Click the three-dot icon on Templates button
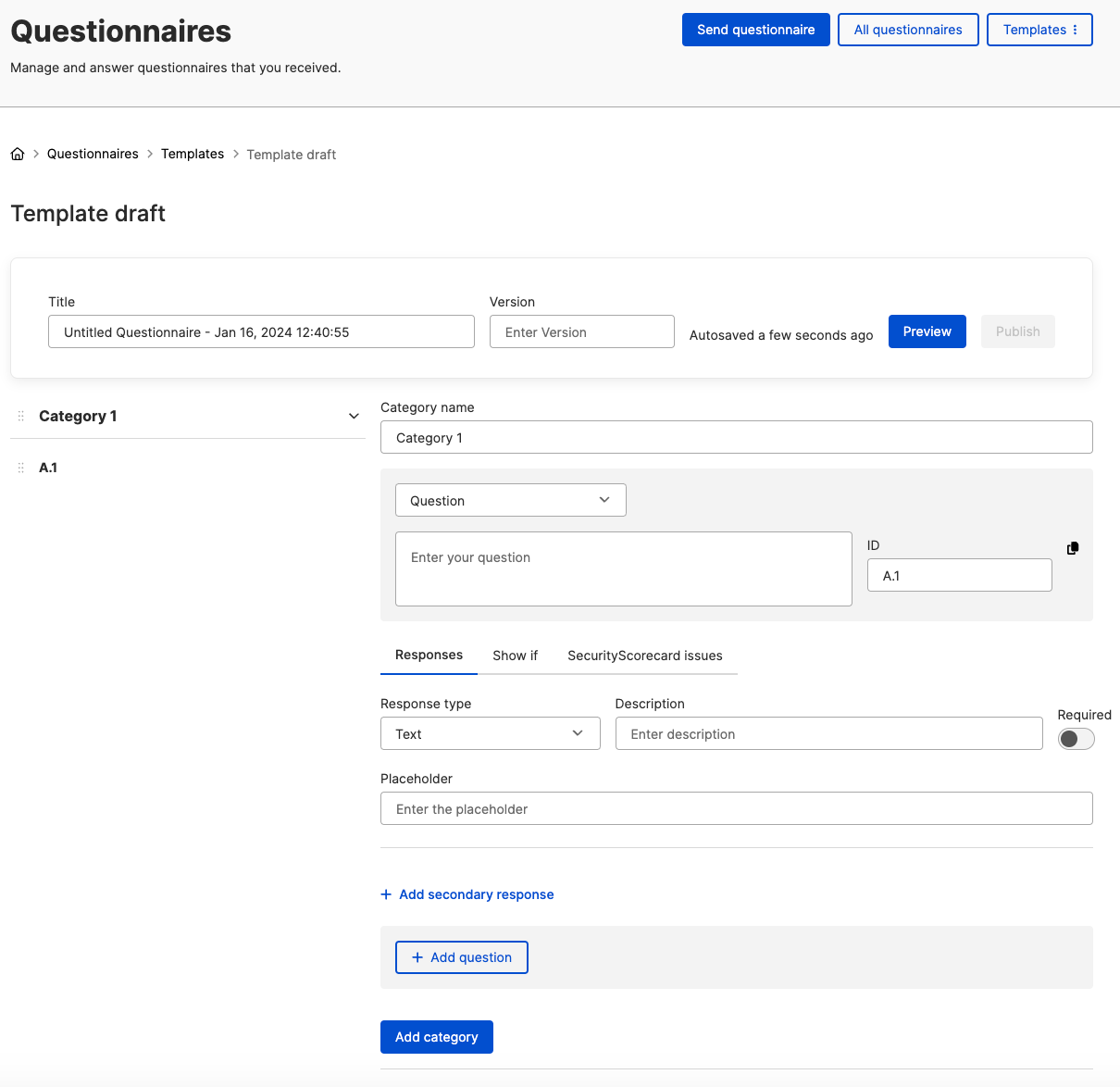Image resolution: width=1120 pixels, height=1087 pixels. pyautogui.click(x=1075, y=30)
